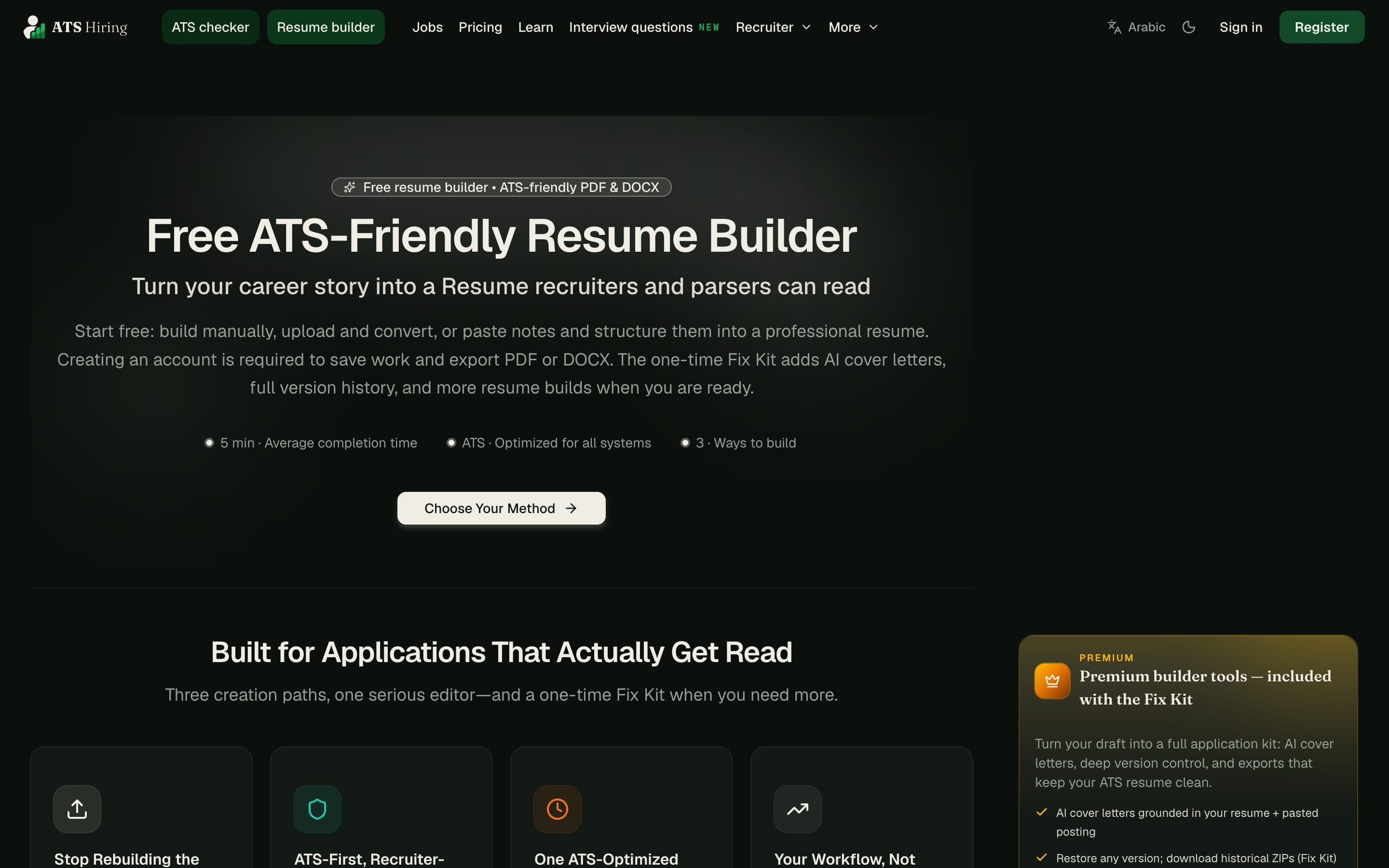Click the One ATS-Optimized card title
This screenshot has width=1389, height=868.
606,859
